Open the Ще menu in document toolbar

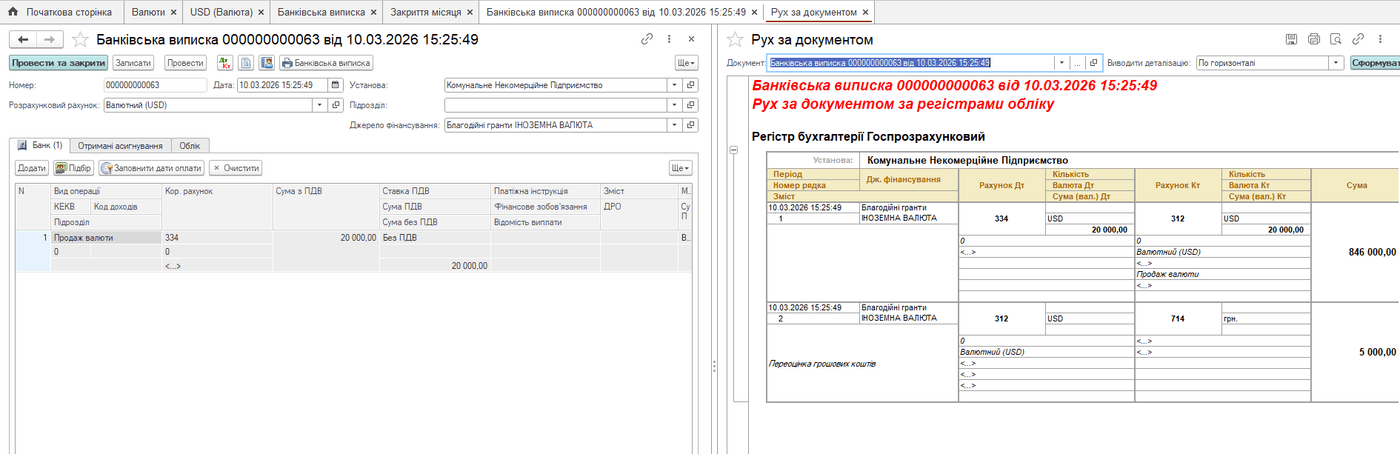pyautogui.click(x=686, y=62)
